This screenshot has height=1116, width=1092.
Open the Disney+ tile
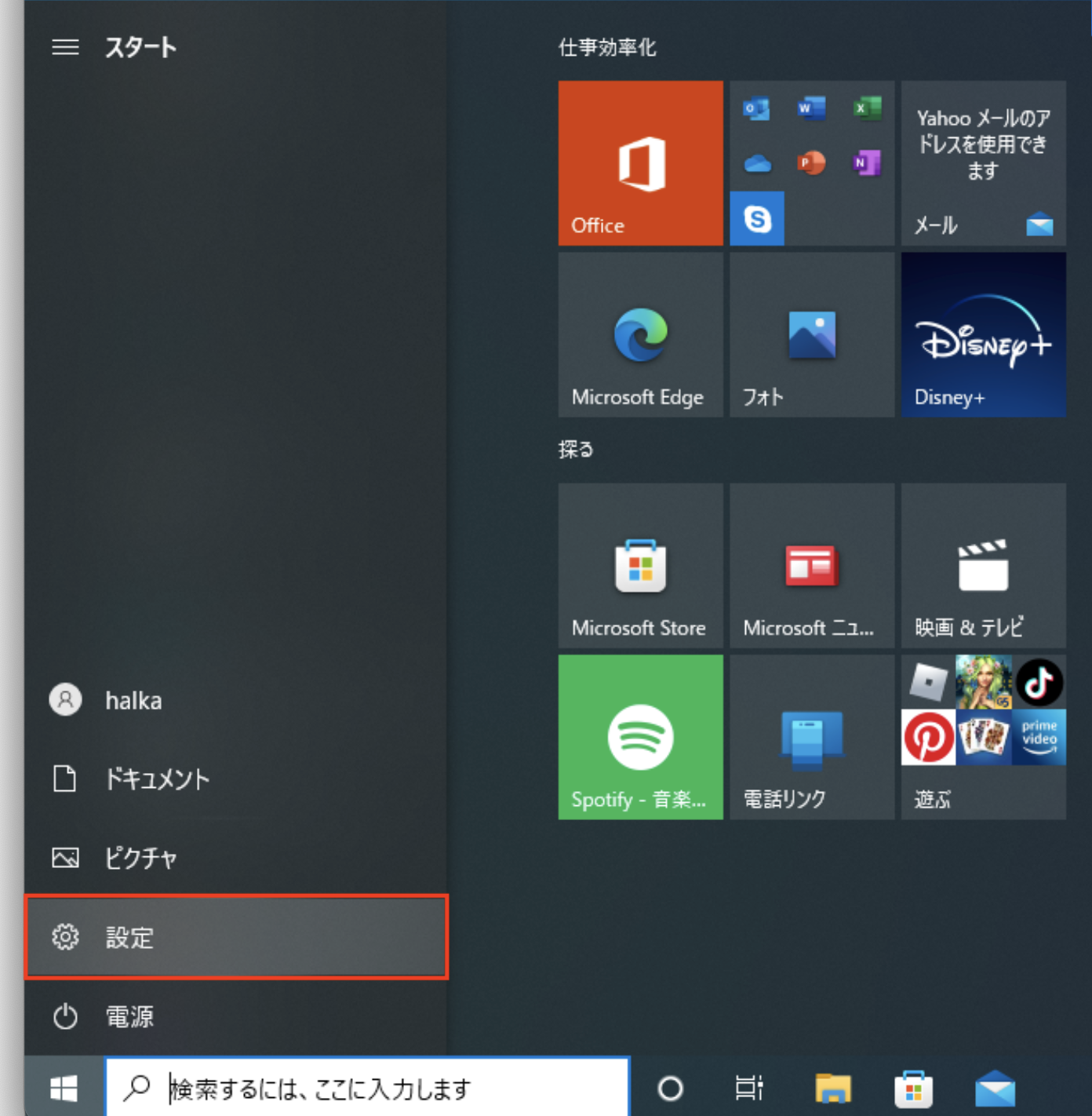pos(982,335)
